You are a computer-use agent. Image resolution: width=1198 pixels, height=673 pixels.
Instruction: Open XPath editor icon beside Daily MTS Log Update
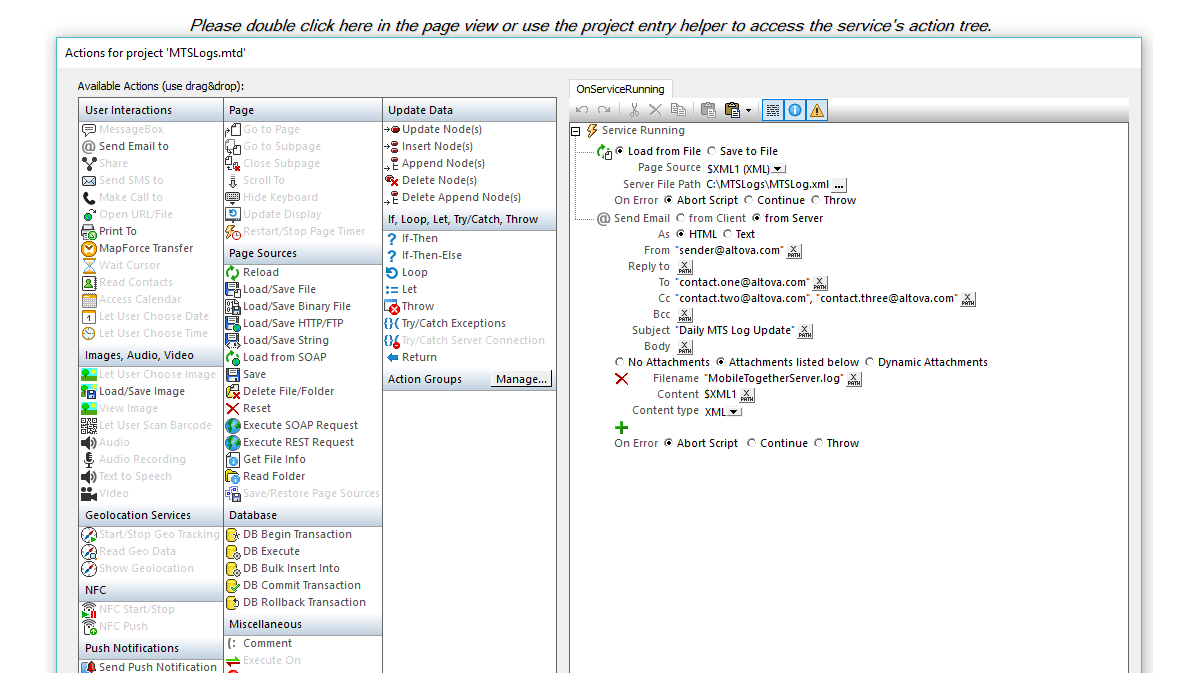tap(805, 331)
